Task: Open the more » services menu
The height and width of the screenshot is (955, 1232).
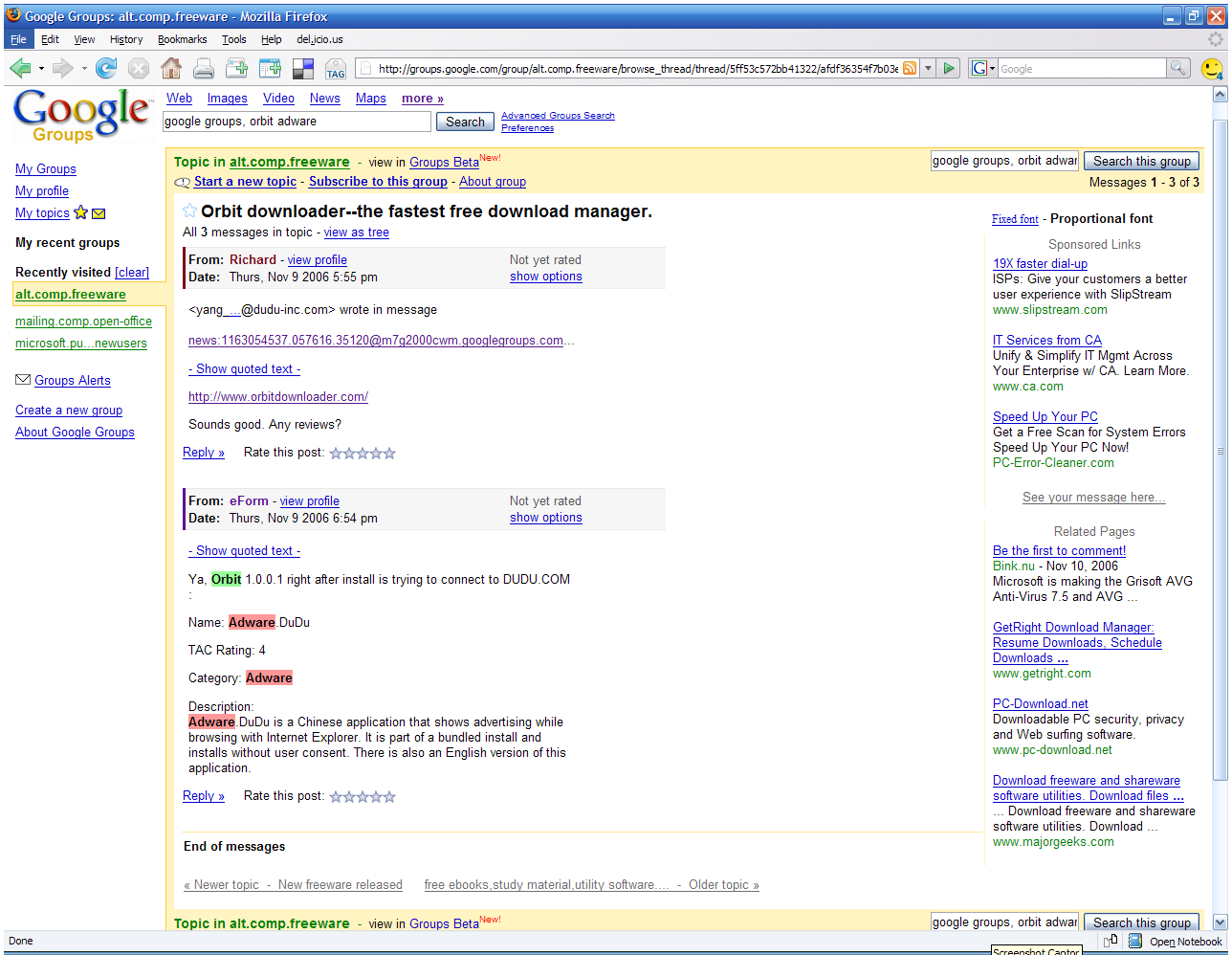Action: [422, 99]
